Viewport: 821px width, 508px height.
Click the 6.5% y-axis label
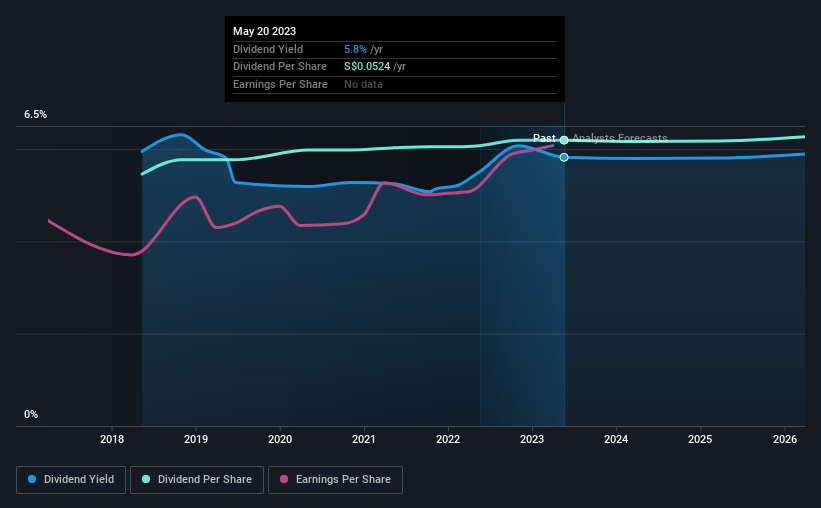(x=36, y=114)
